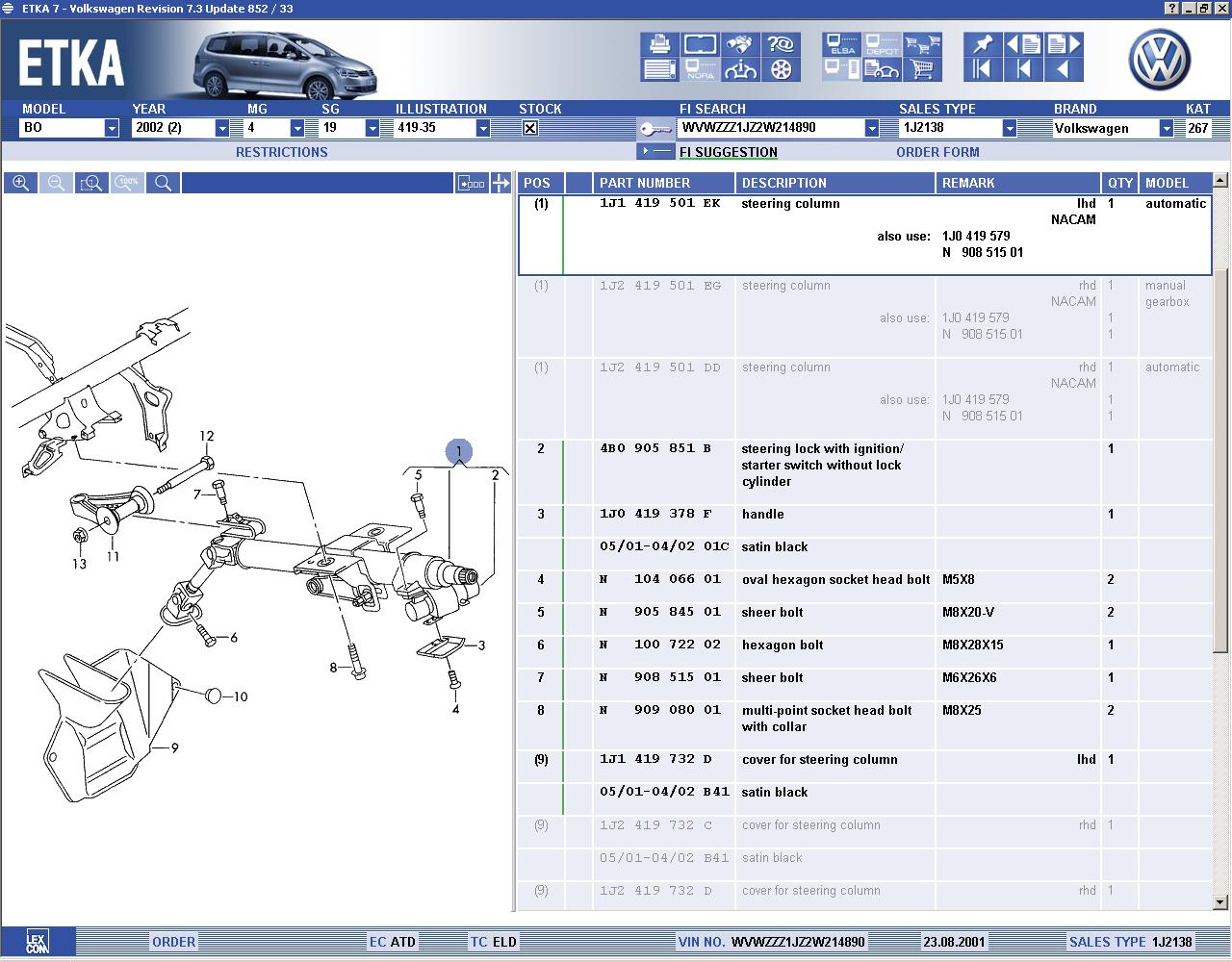
Task: Expand the arrow toggle left of FI SUGGESTION
Action: point(655,152)
